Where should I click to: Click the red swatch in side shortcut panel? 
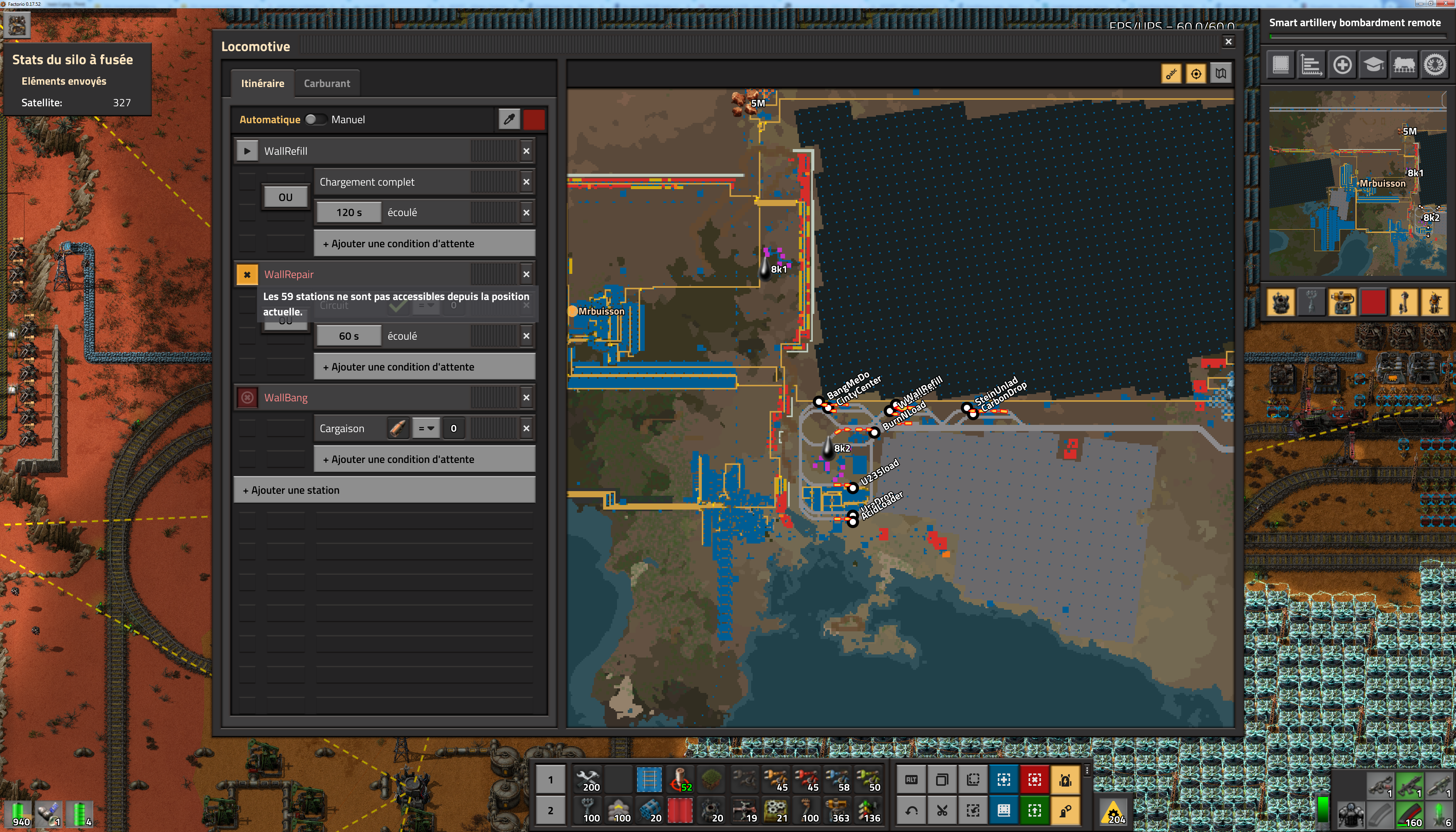pyautogui.click(x=1373, y=302)
